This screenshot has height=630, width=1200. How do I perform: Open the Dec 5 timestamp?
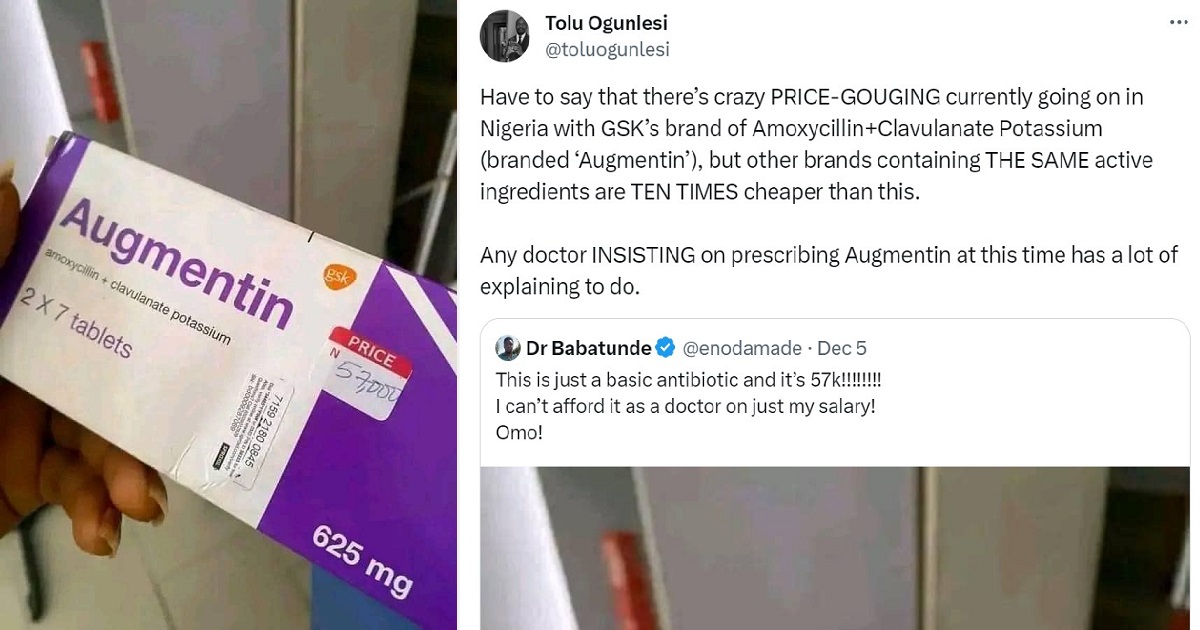pyautogui.click(x=842, y=348)
